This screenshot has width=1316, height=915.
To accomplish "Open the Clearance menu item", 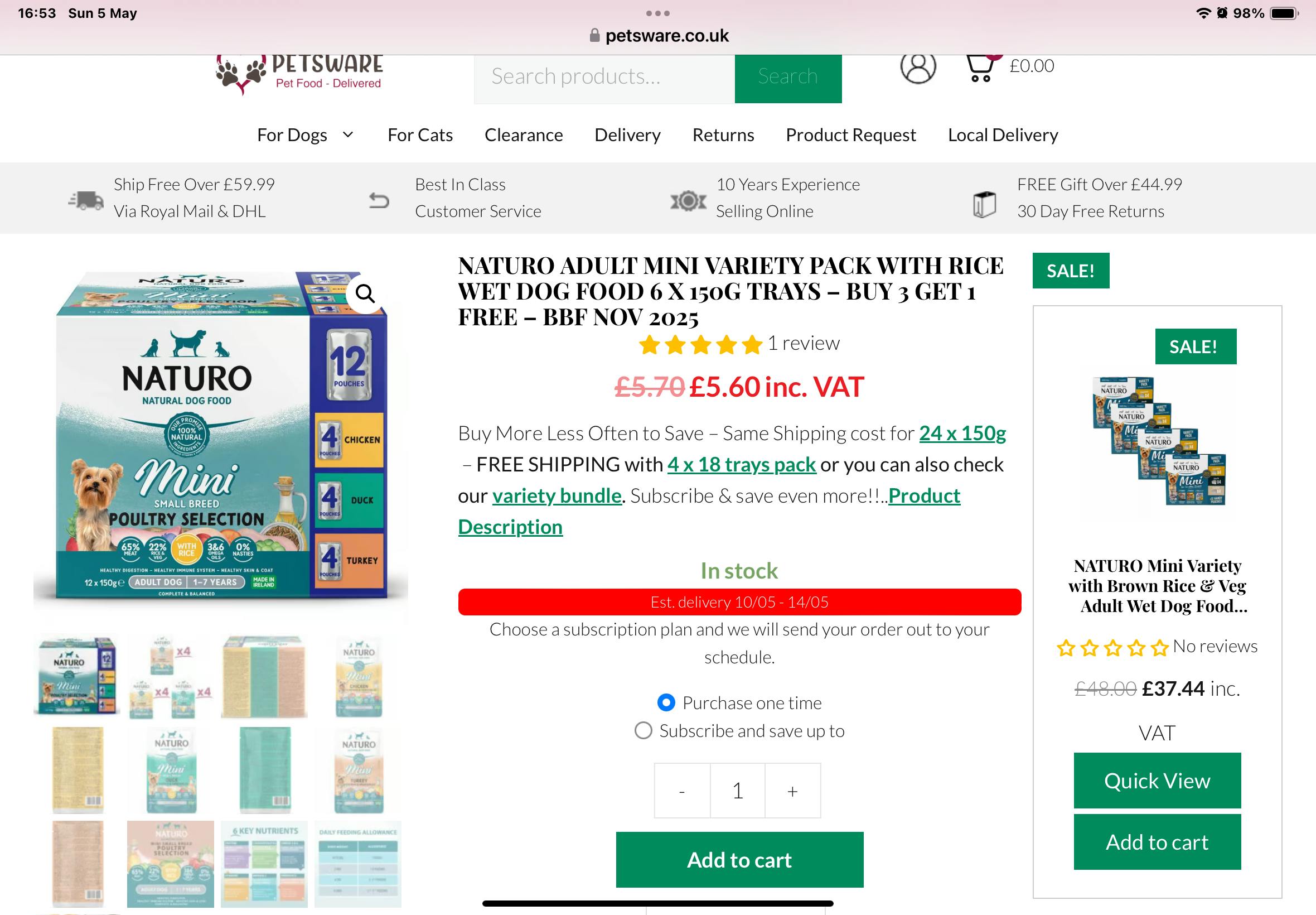I will pyautogui.click(x=524, y=134).
